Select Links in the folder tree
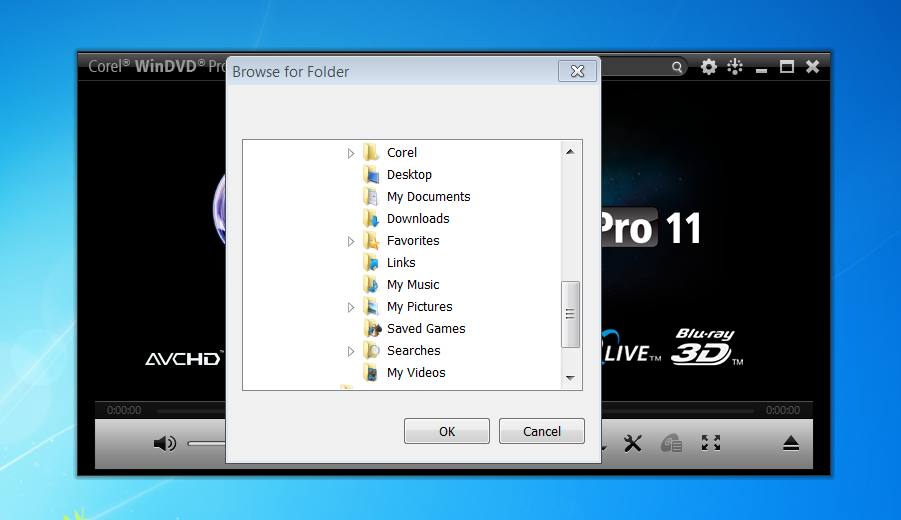The height and width of the screenshot is (520, 901). (x=401, y=263)
